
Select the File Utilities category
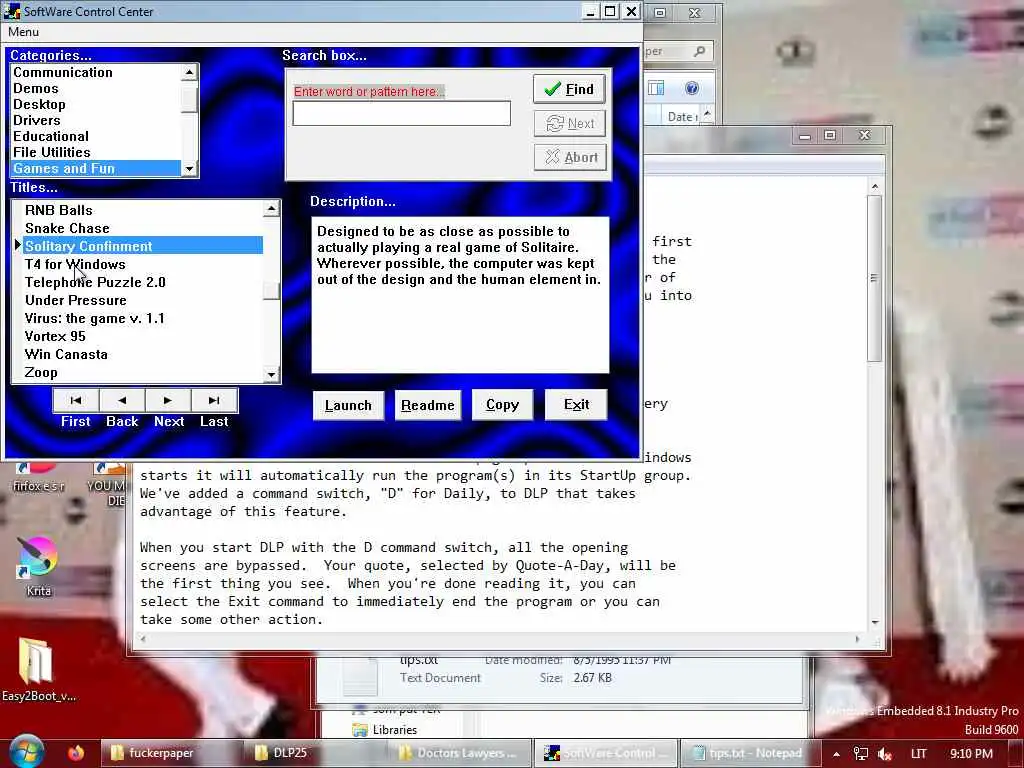point(96,152)
